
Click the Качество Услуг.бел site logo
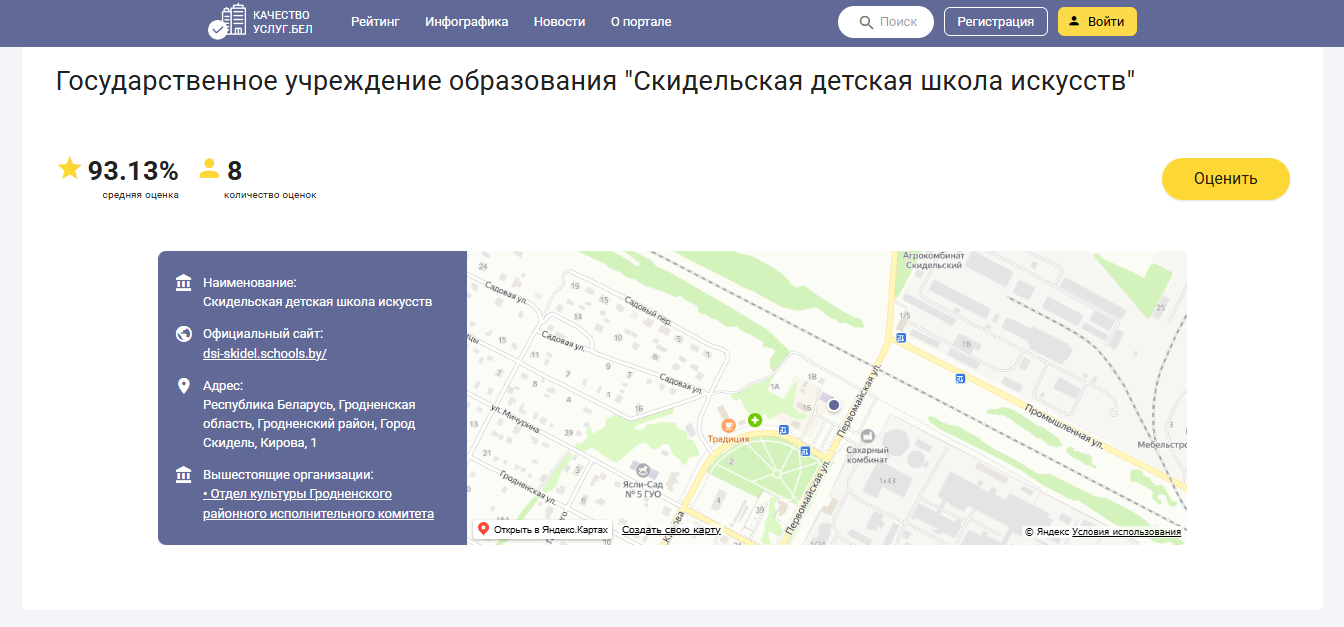point(259,22)
